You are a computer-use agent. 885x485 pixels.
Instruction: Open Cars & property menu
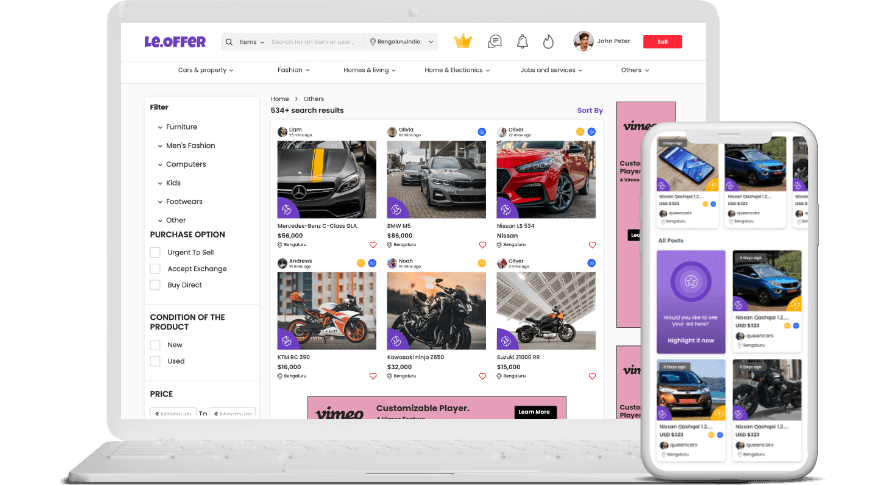pyautogui.click(x=205, y=70)
